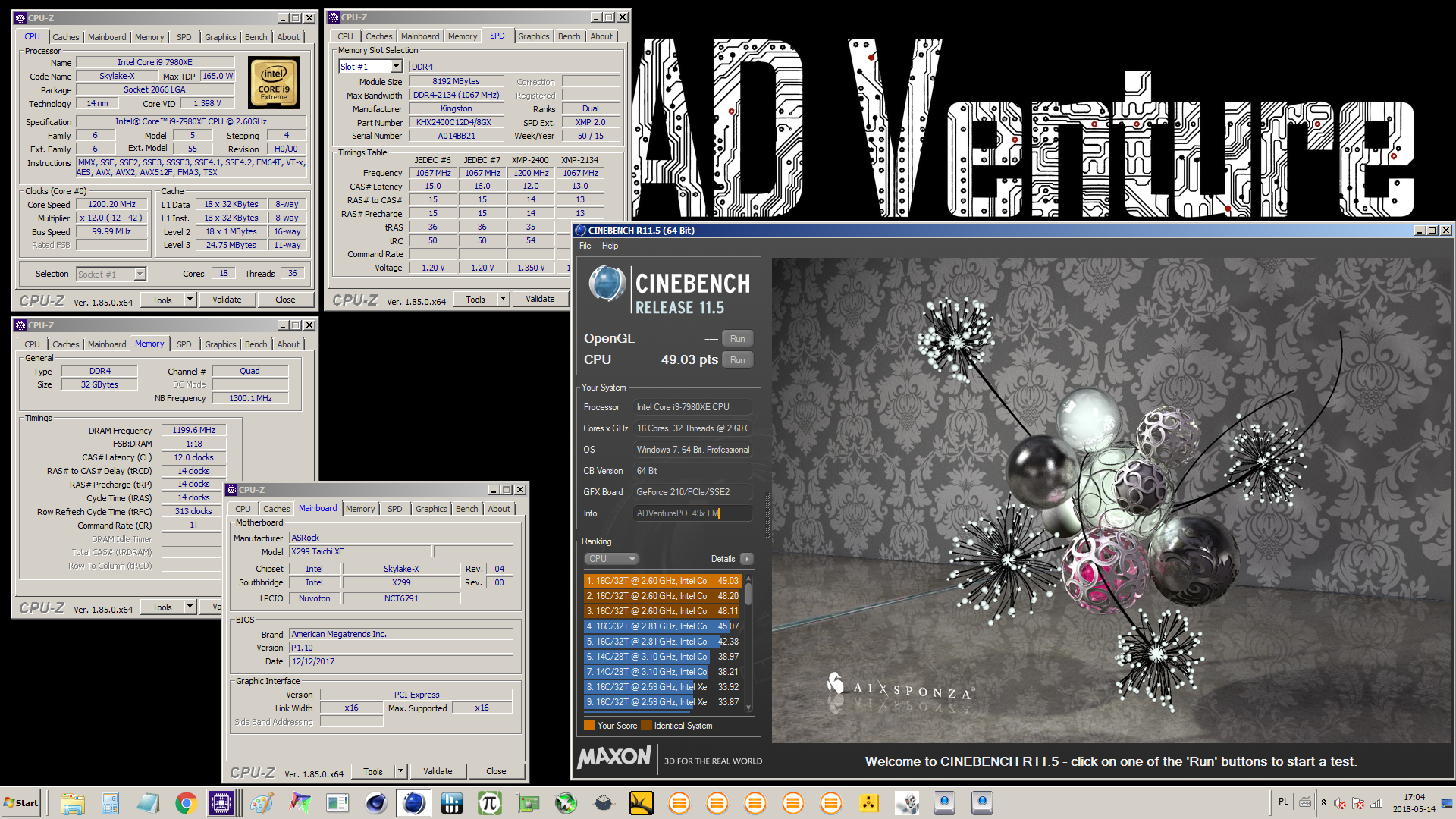
Task: Open the yellow triangle taskbar icon
Action: click(868, 802)
